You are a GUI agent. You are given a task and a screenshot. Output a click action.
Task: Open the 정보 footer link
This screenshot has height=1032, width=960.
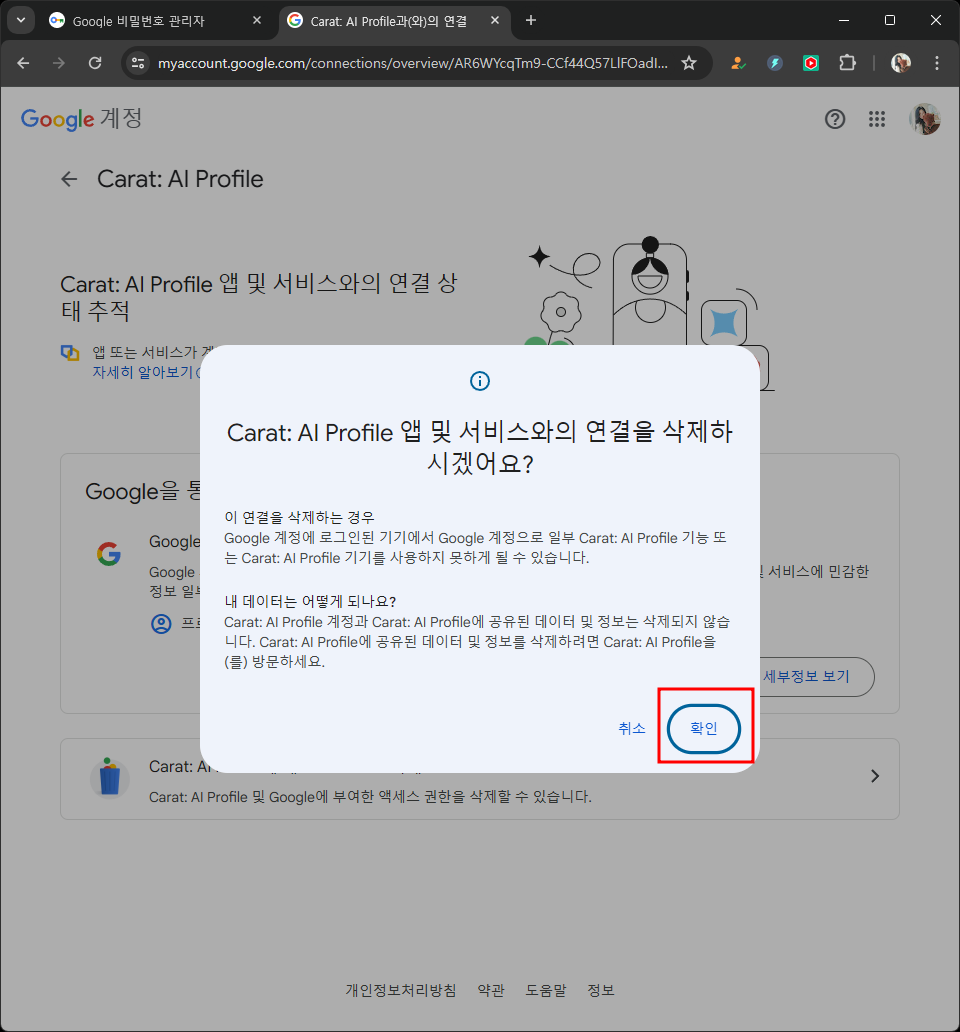tap(601, 990)
